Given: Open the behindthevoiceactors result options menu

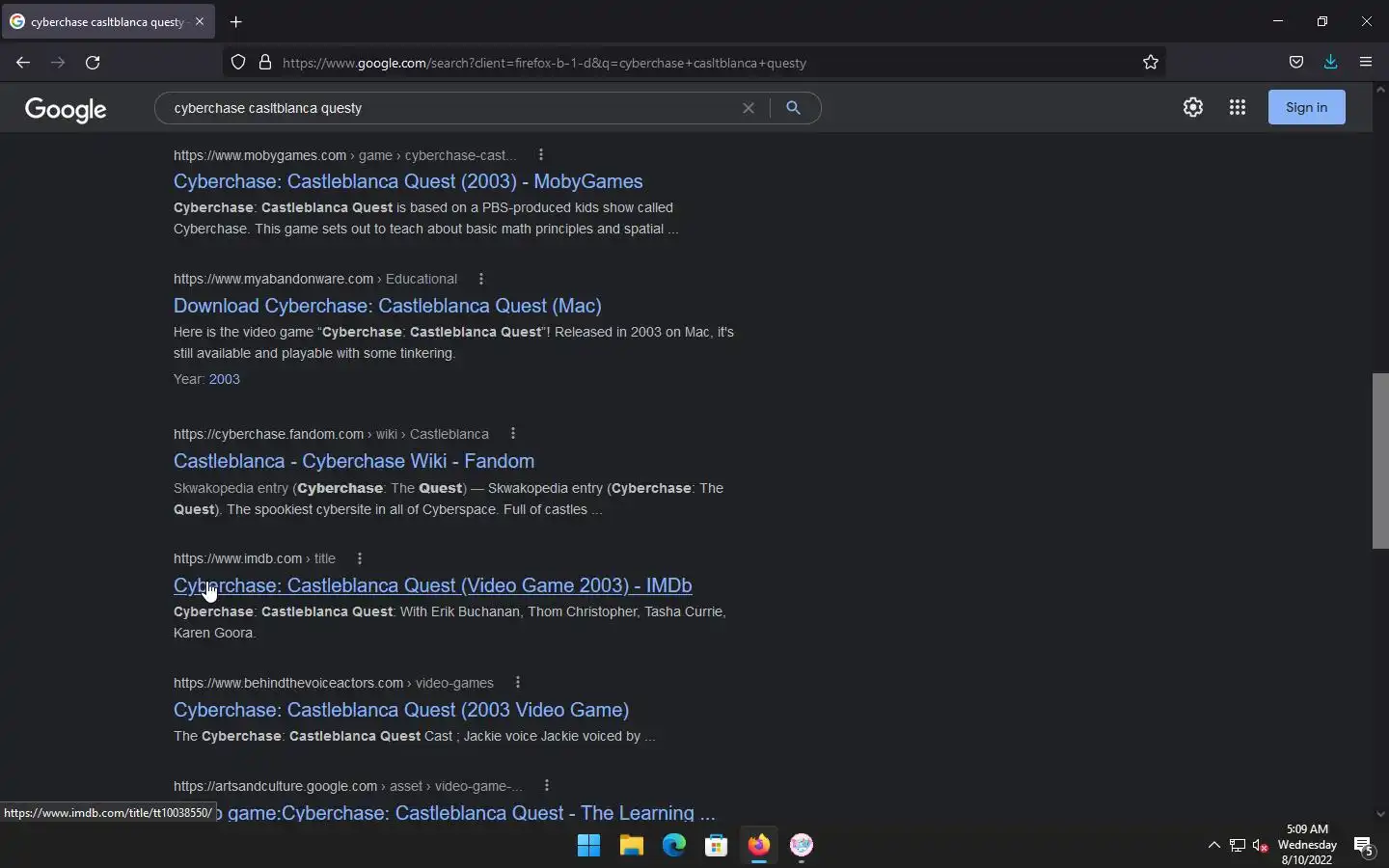Looking at the screenshot, I should click(x=518, y=683).
